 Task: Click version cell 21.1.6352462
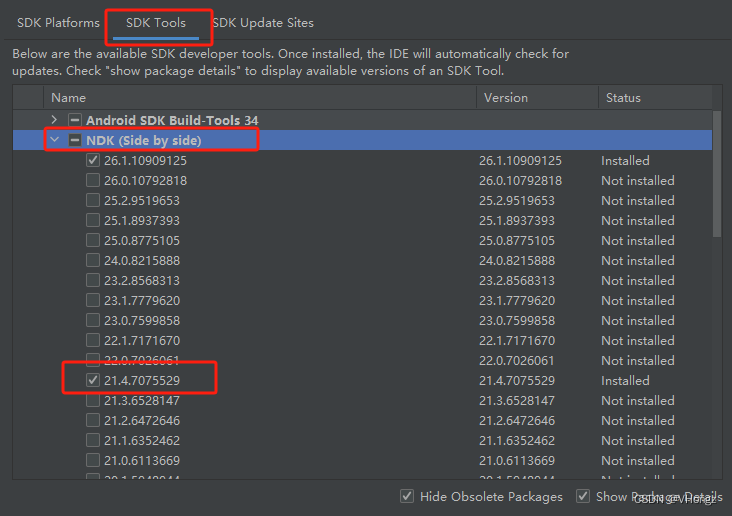(x=517, y=441)
